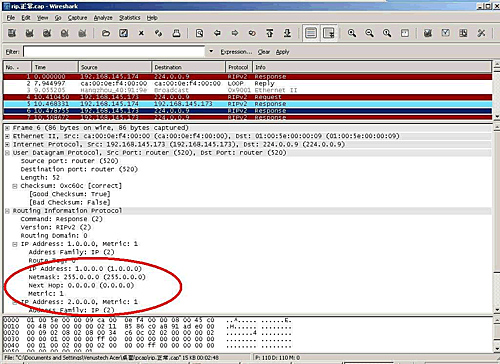Edit capture filters icon
This screenshot has height=364, width=500.
pos(428,33)
